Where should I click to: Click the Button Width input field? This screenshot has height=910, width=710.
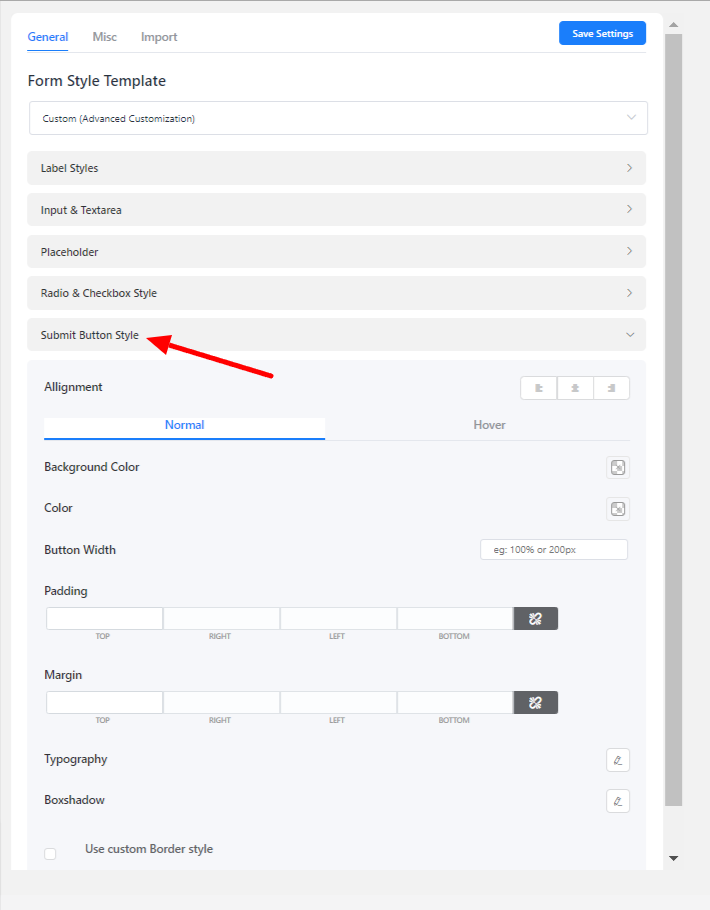pos(554,550)
